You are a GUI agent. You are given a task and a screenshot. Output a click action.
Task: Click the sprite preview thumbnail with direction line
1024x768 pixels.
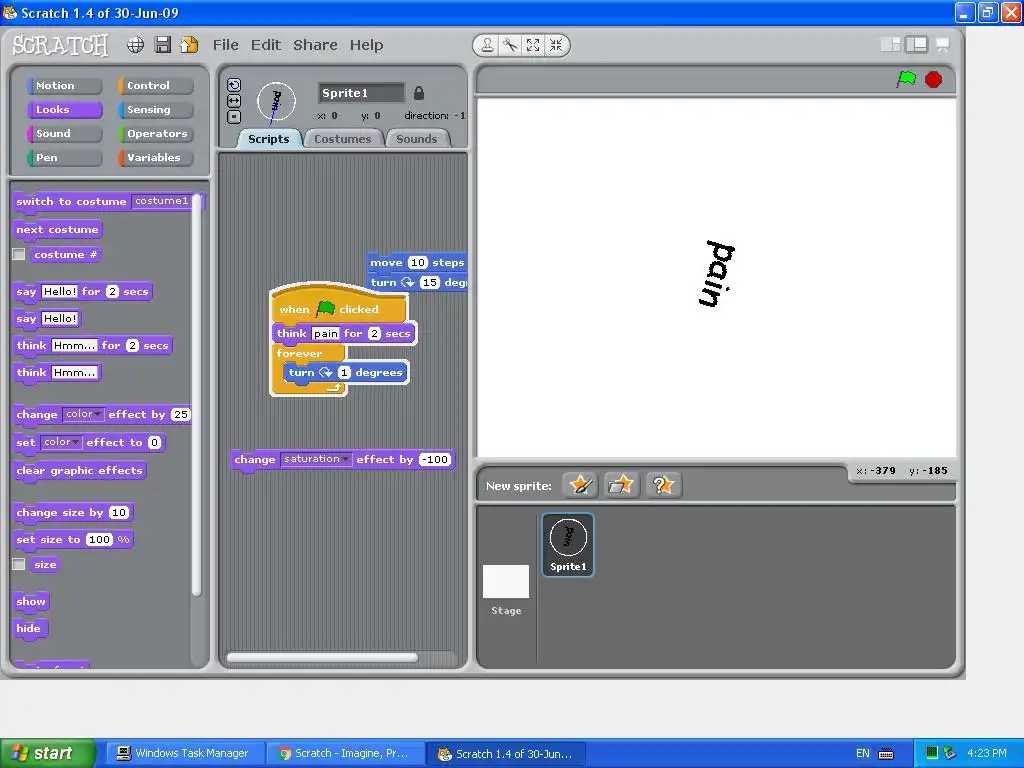tap(276, 102)
